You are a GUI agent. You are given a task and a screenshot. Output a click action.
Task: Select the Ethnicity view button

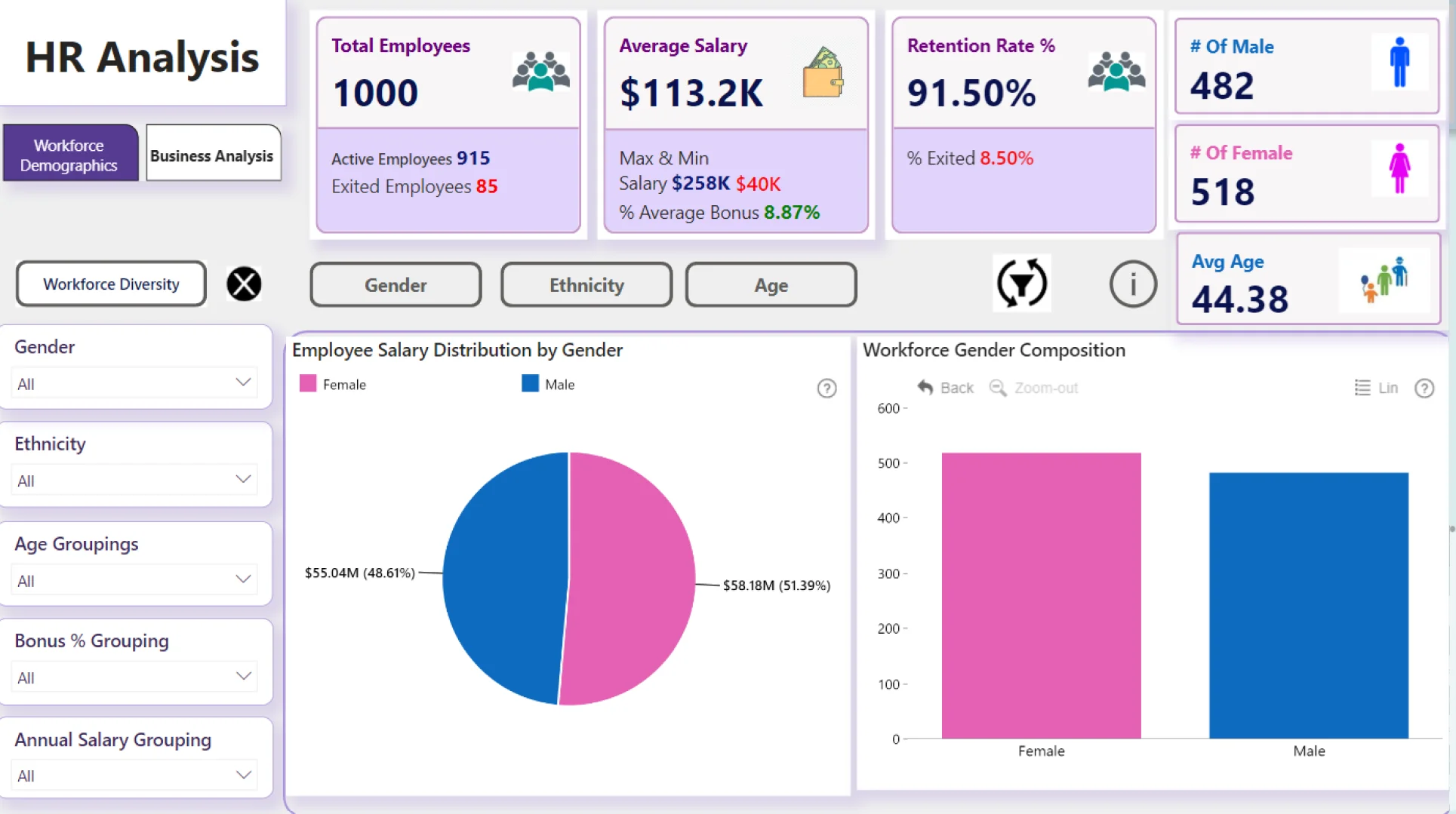coord(586,285)
